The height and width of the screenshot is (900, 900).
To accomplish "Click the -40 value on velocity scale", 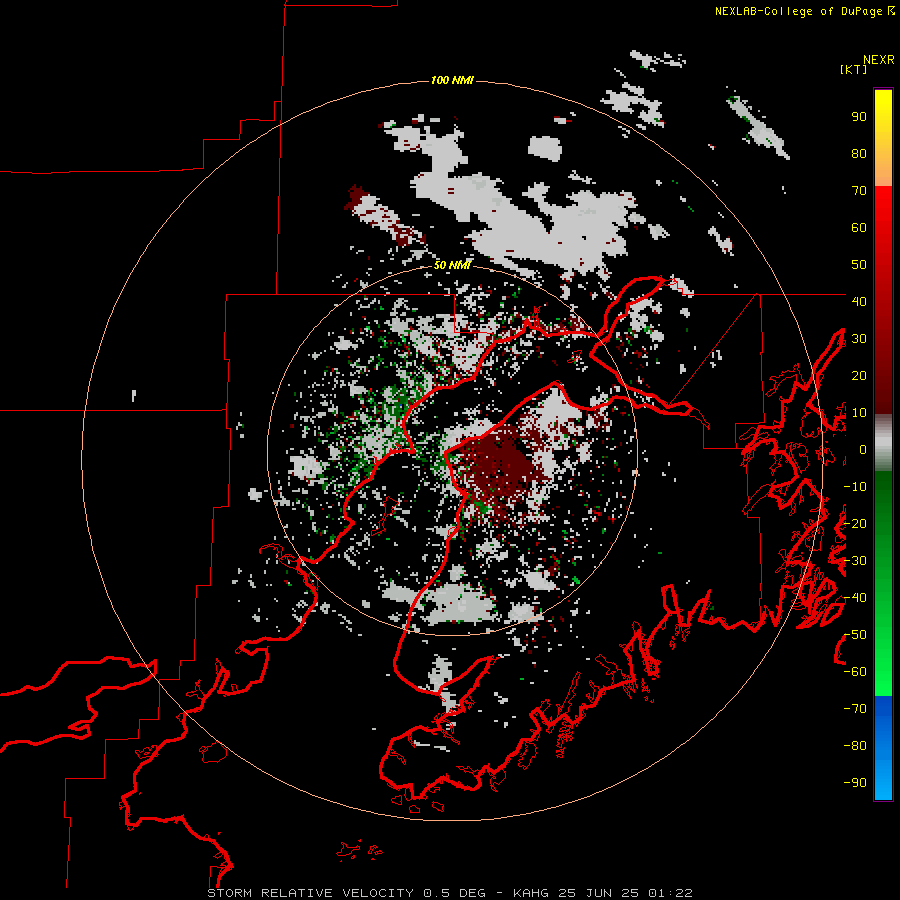I will pyautogui.click(x=855, y=598).
